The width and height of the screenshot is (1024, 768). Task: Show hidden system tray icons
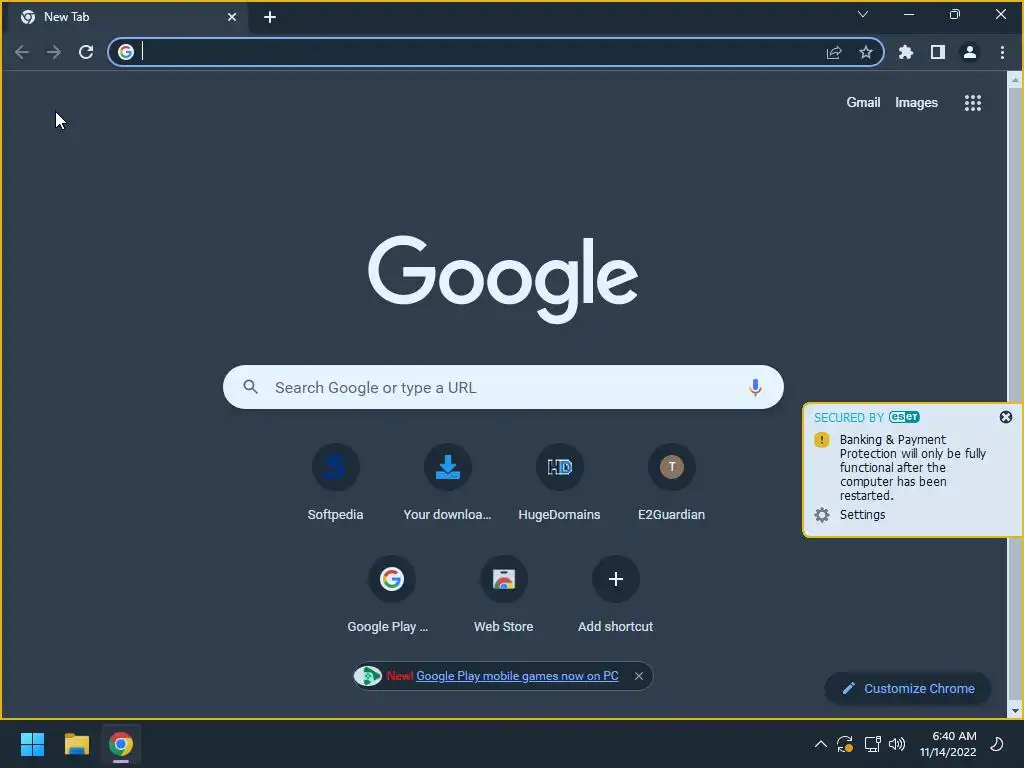(821, 744)
